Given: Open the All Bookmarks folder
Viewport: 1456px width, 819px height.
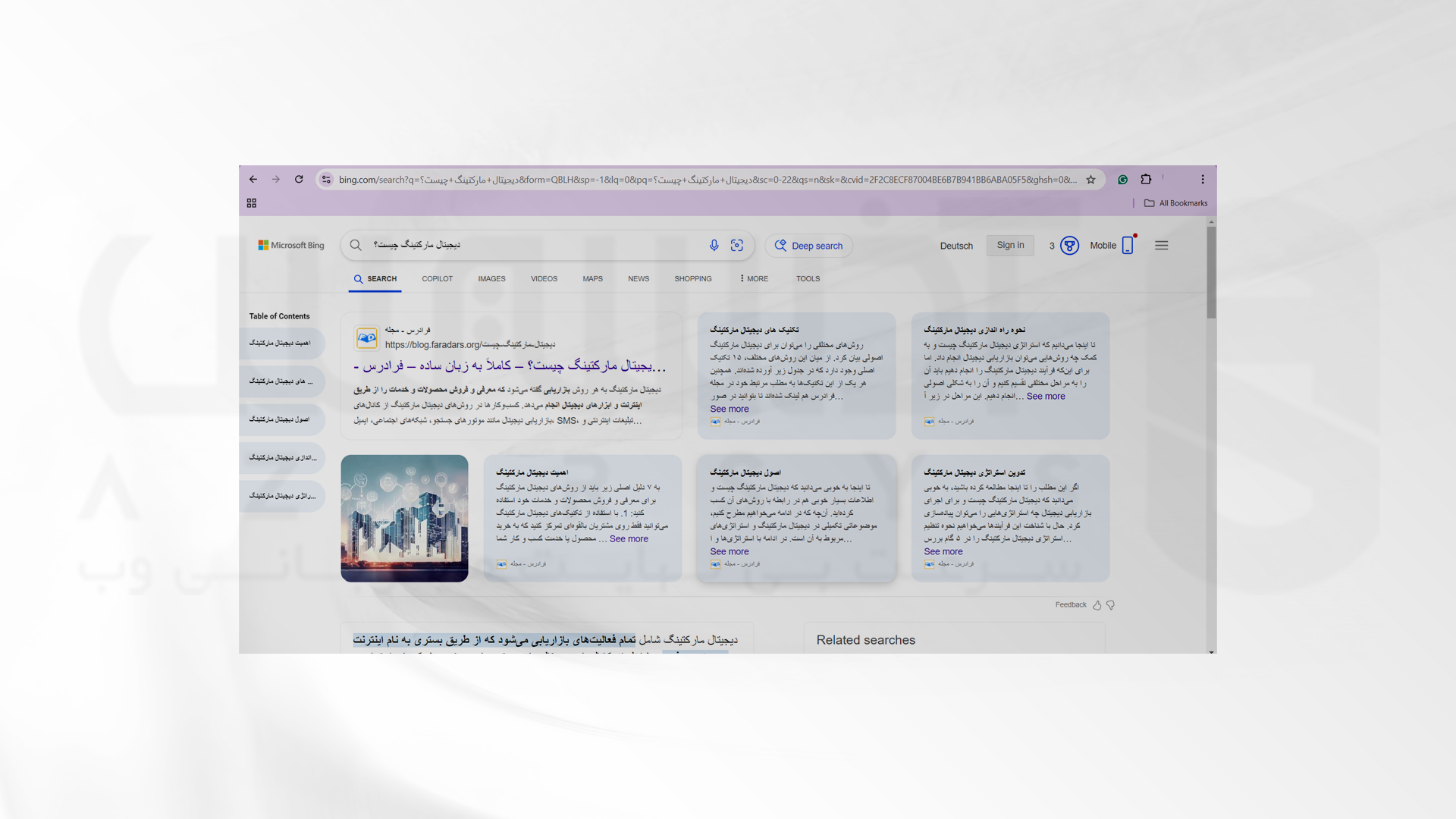Looking at the screenshot, I should pos(1175,203).
